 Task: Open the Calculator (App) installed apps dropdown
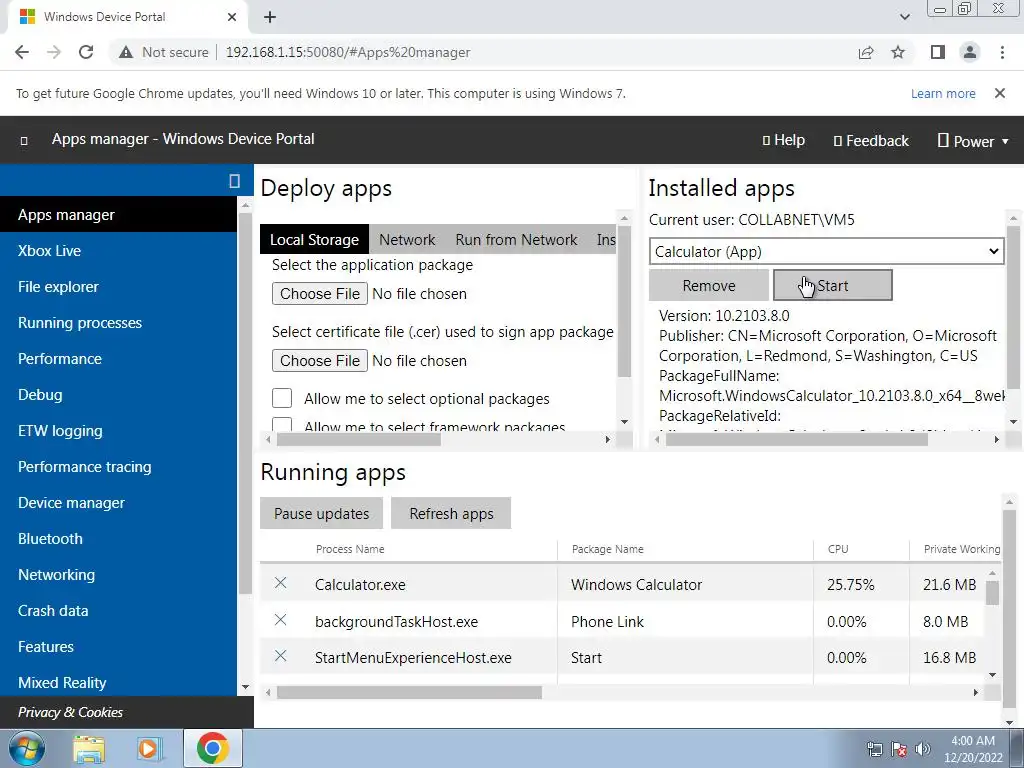click(826, 251)
